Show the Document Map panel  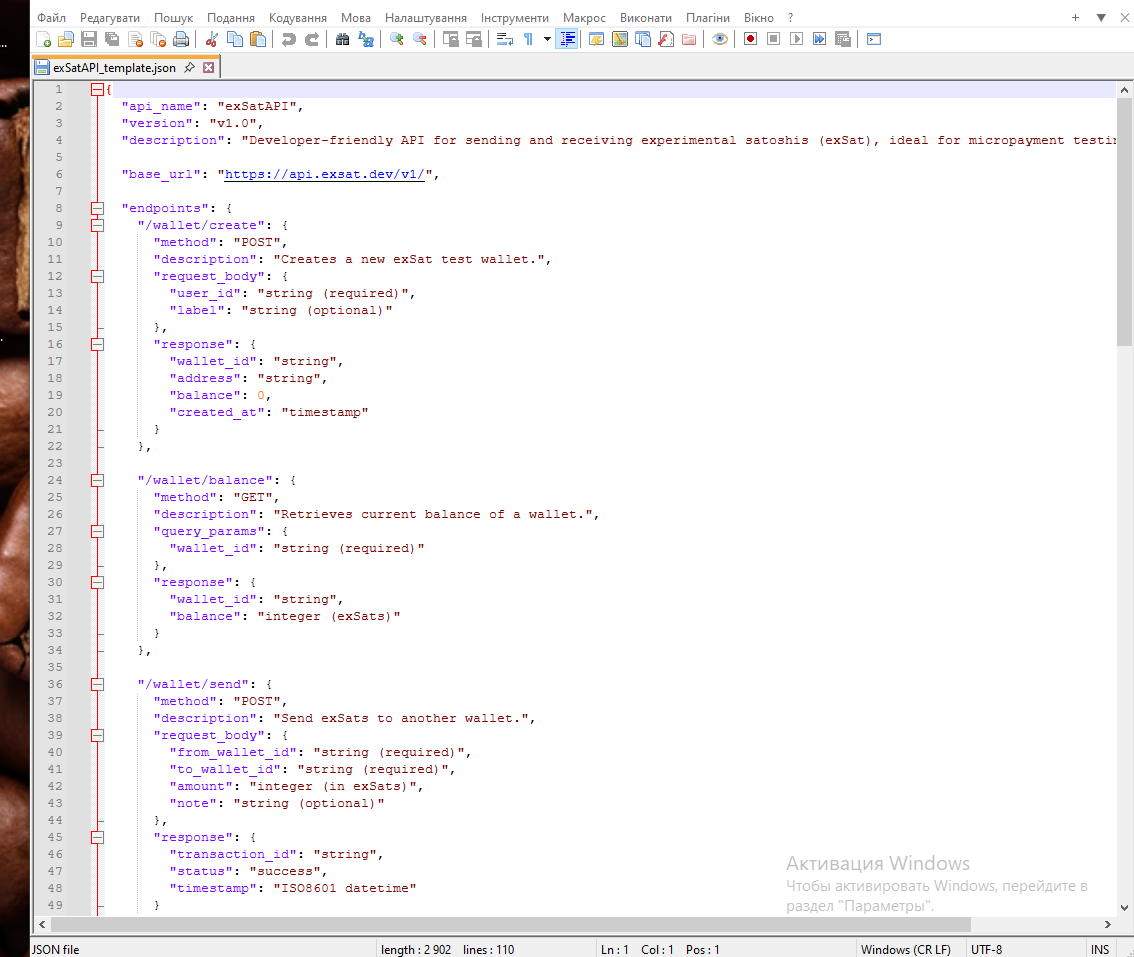point(620,39)
